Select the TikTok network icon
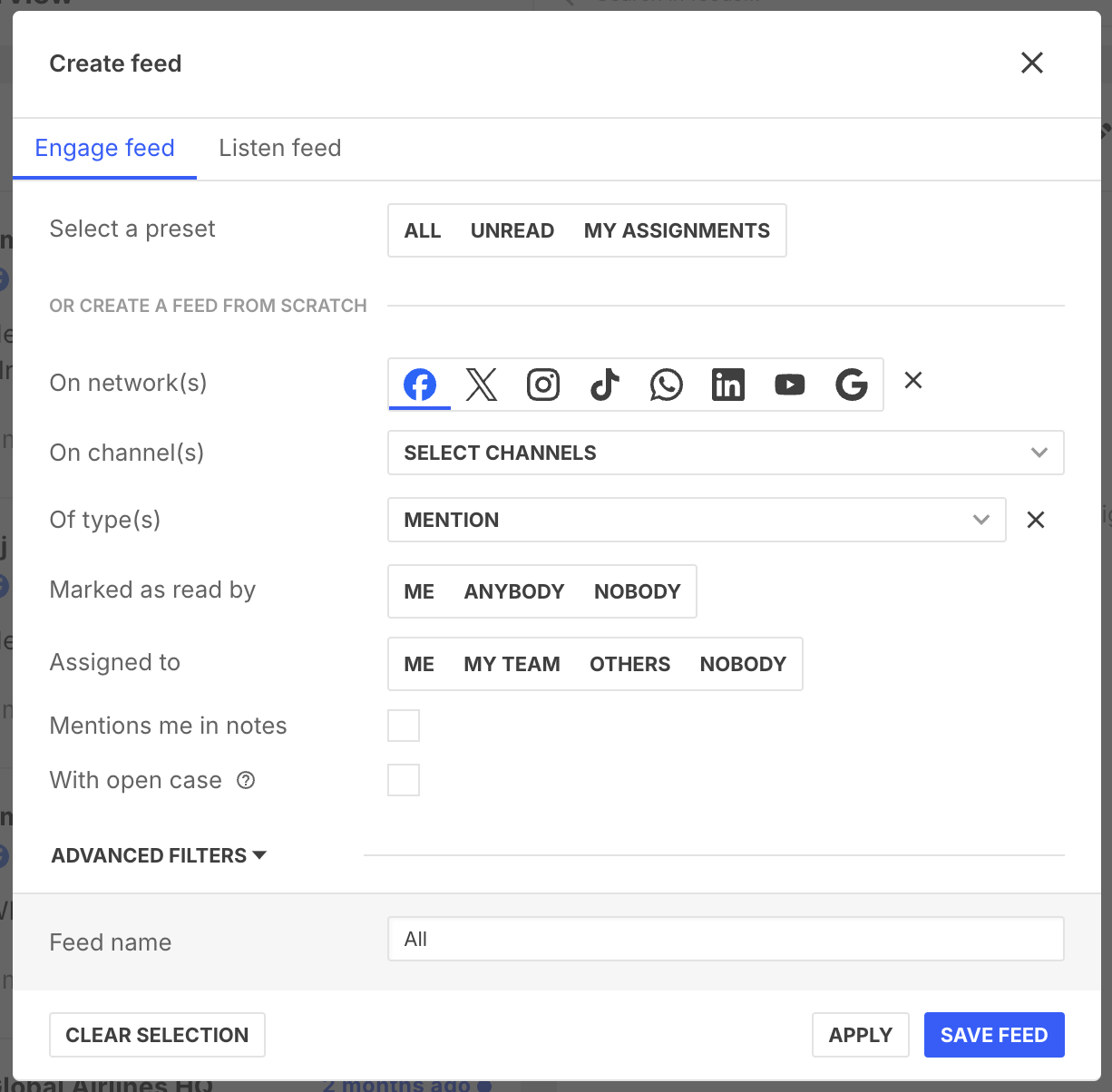The height and width of the screenshot is (1092, 1112). (605, 385)
